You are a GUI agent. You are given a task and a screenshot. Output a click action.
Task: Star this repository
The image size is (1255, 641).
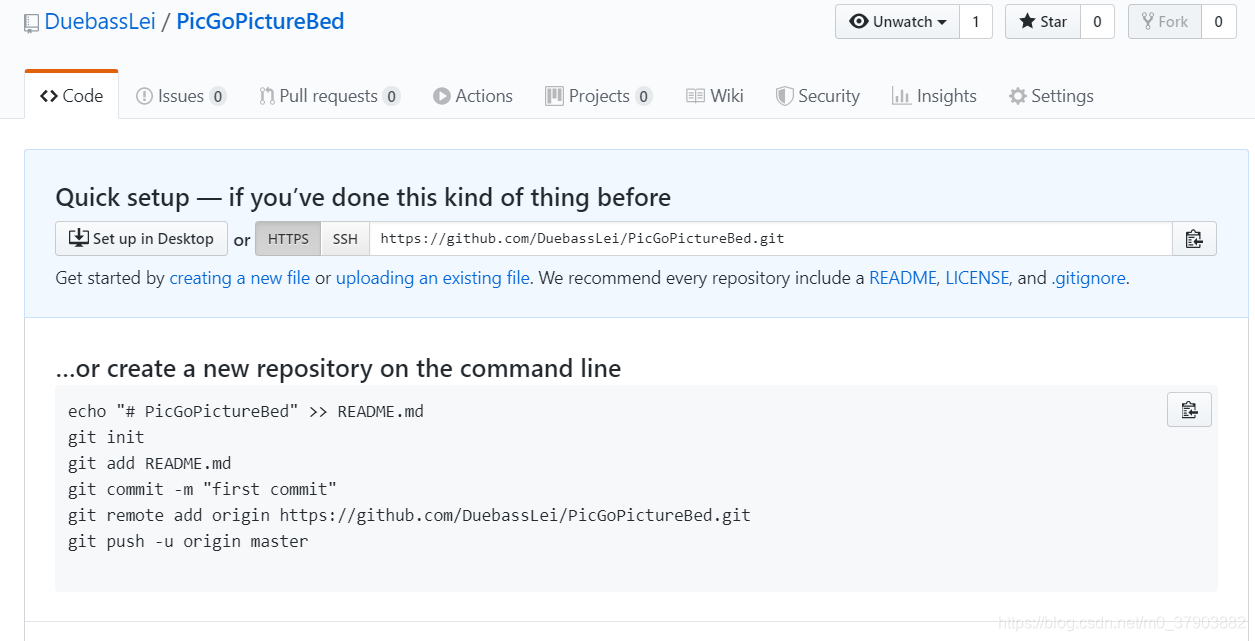[x=1043, y=22]
